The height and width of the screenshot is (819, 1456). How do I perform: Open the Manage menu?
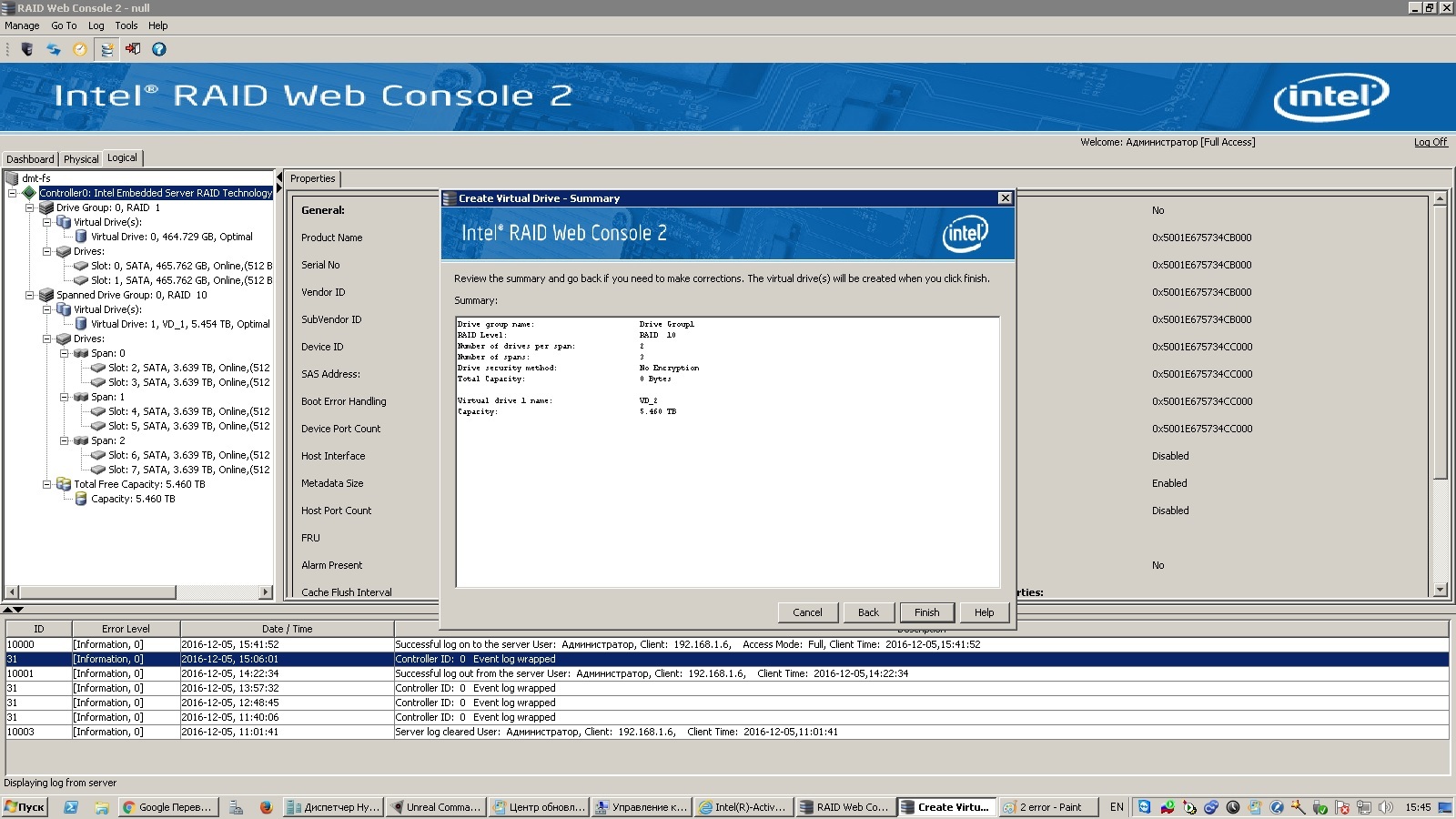tap(22, 25)
